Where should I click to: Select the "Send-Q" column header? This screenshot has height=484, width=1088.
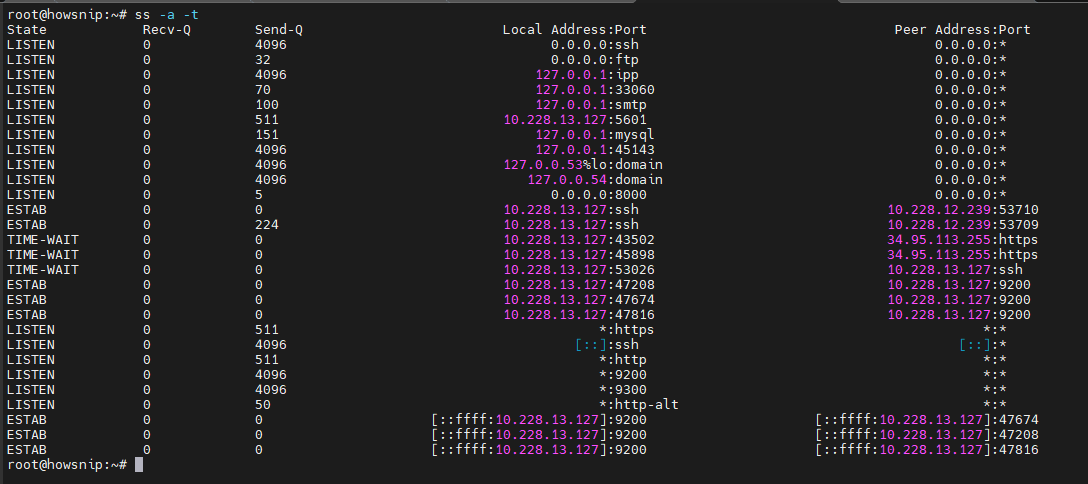click(279, 30)
